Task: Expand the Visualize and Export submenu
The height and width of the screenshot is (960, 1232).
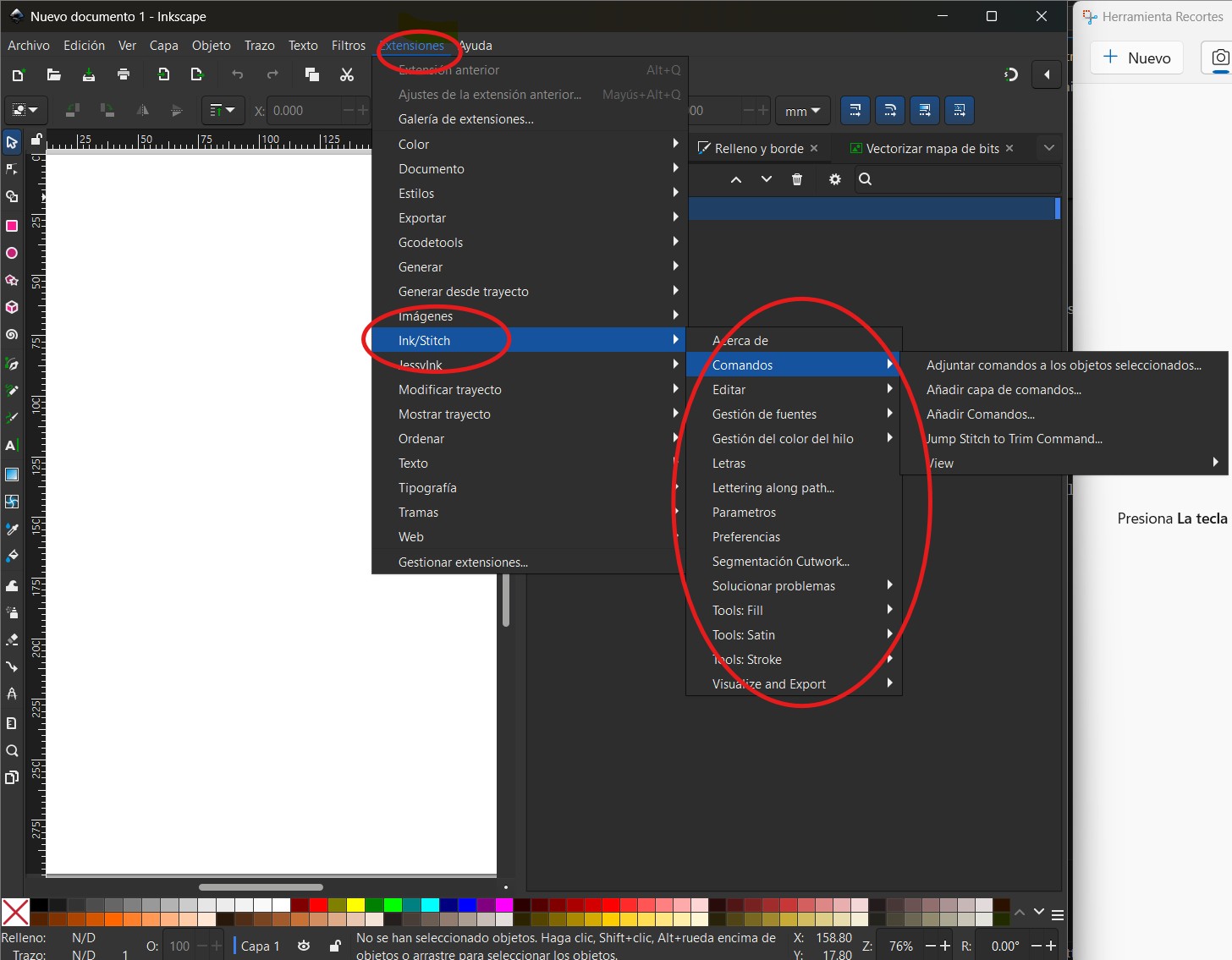Action: (x=793, y=683)
